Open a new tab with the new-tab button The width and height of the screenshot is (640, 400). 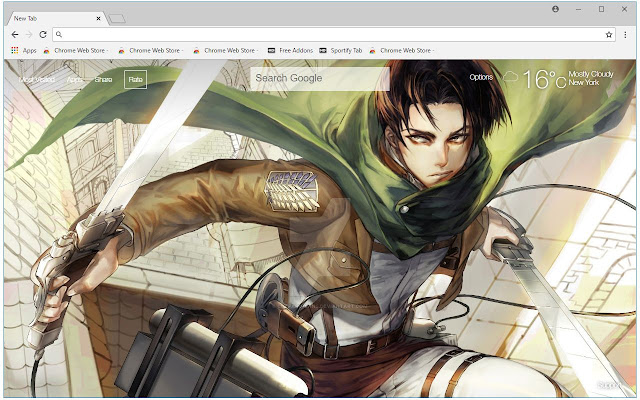pos(117,19)
